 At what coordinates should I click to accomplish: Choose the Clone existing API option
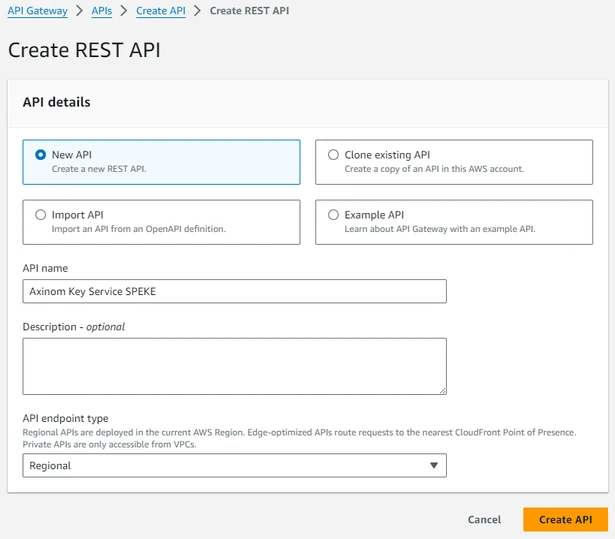(334, 155)
